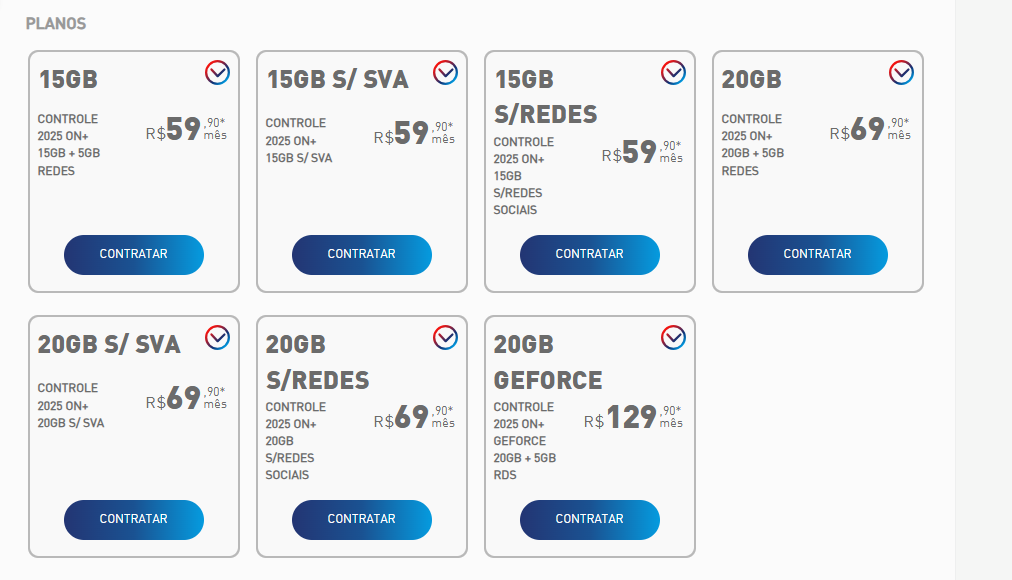The image size is (1012, 580).
Task: Click the GEFORCE 20GB + 5GB RDS description
Action: [524, 441]
